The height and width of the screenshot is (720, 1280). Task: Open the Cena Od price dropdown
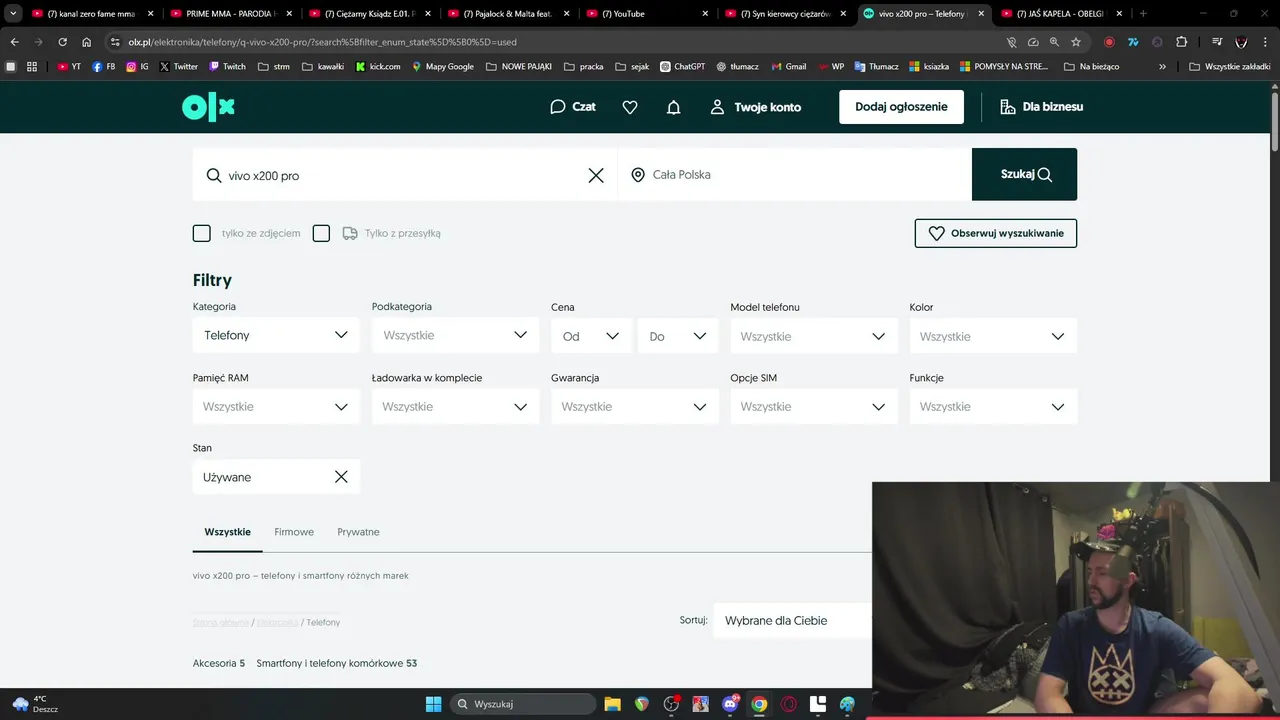591,336
